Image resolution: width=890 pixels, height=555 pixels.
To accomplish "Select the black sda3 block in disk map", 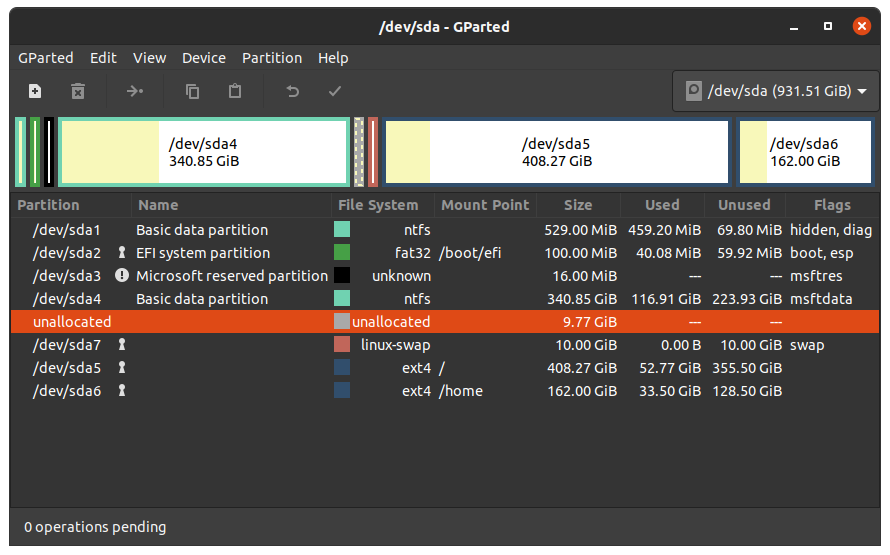I will pyautogui.click(x=49, y=152).
